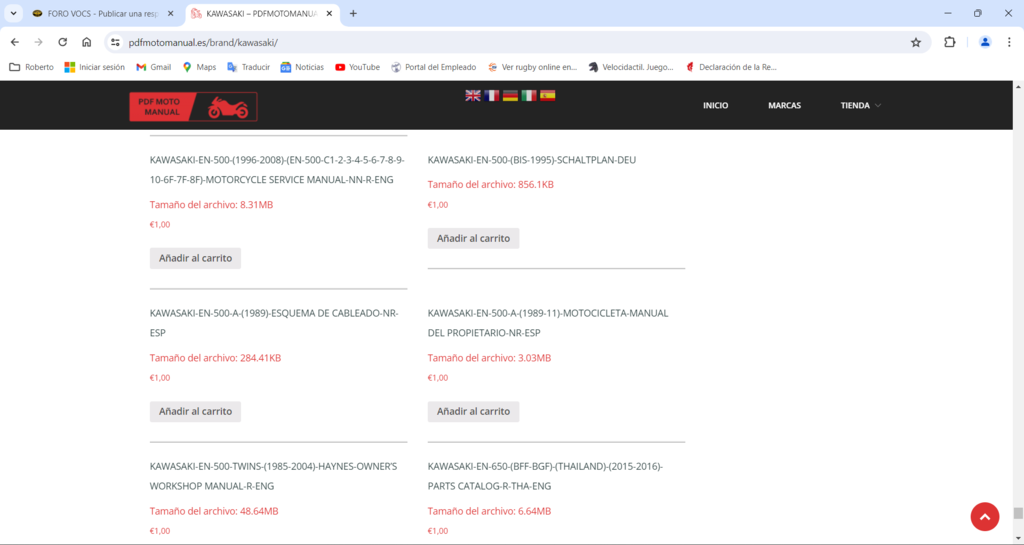The height and width of the screenshot is (545, 1024).
Task: Open EN-500 Twins Haynes workshop manual link
Action: (273, 476)
